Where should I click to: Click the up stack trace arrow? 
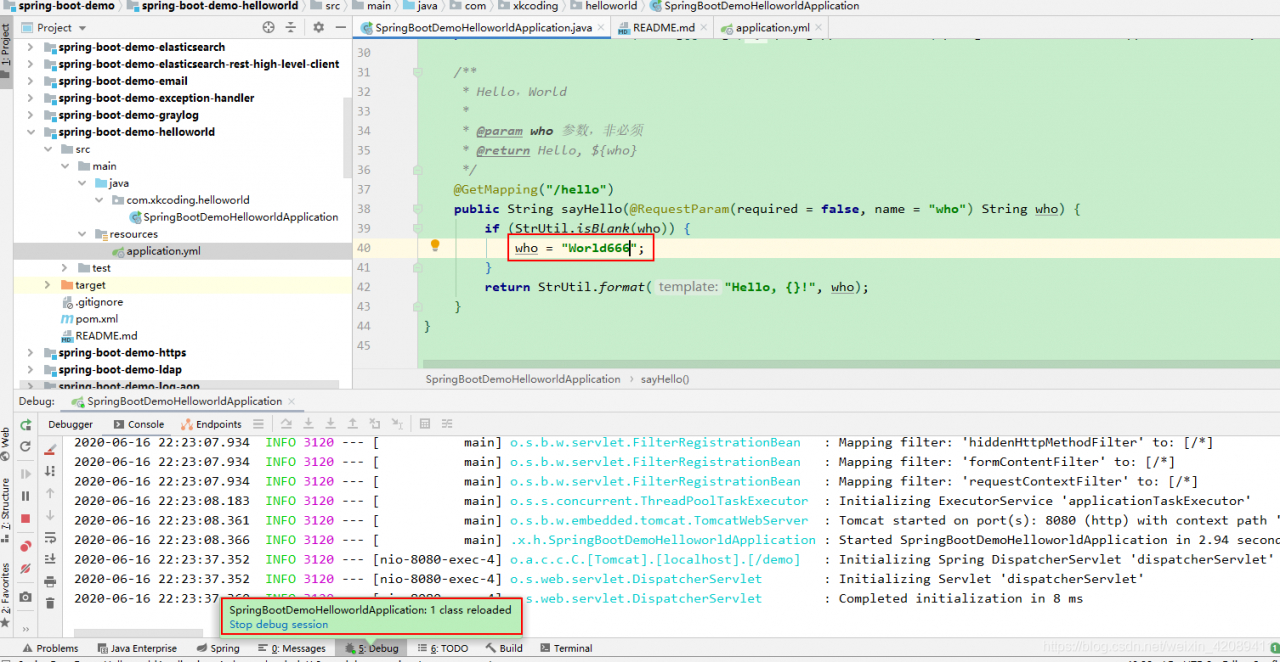click(x=50, y=493)
